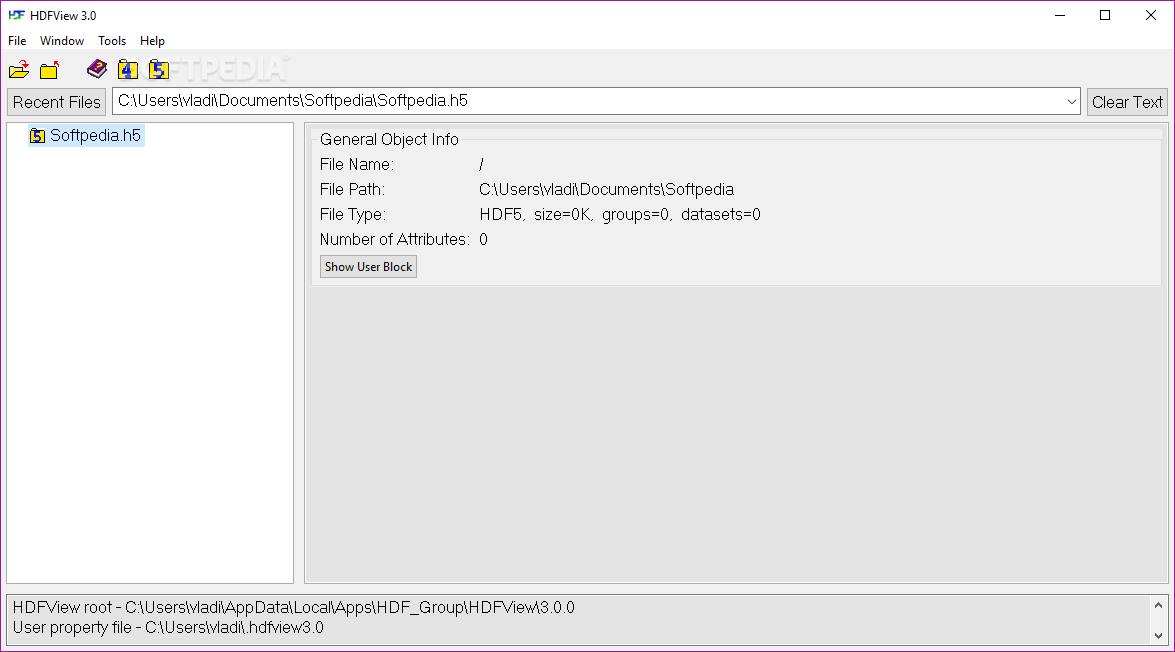The height and width of the screenshot is (652, 1175).
Task: Open the Tools menu
Action: 112,40
